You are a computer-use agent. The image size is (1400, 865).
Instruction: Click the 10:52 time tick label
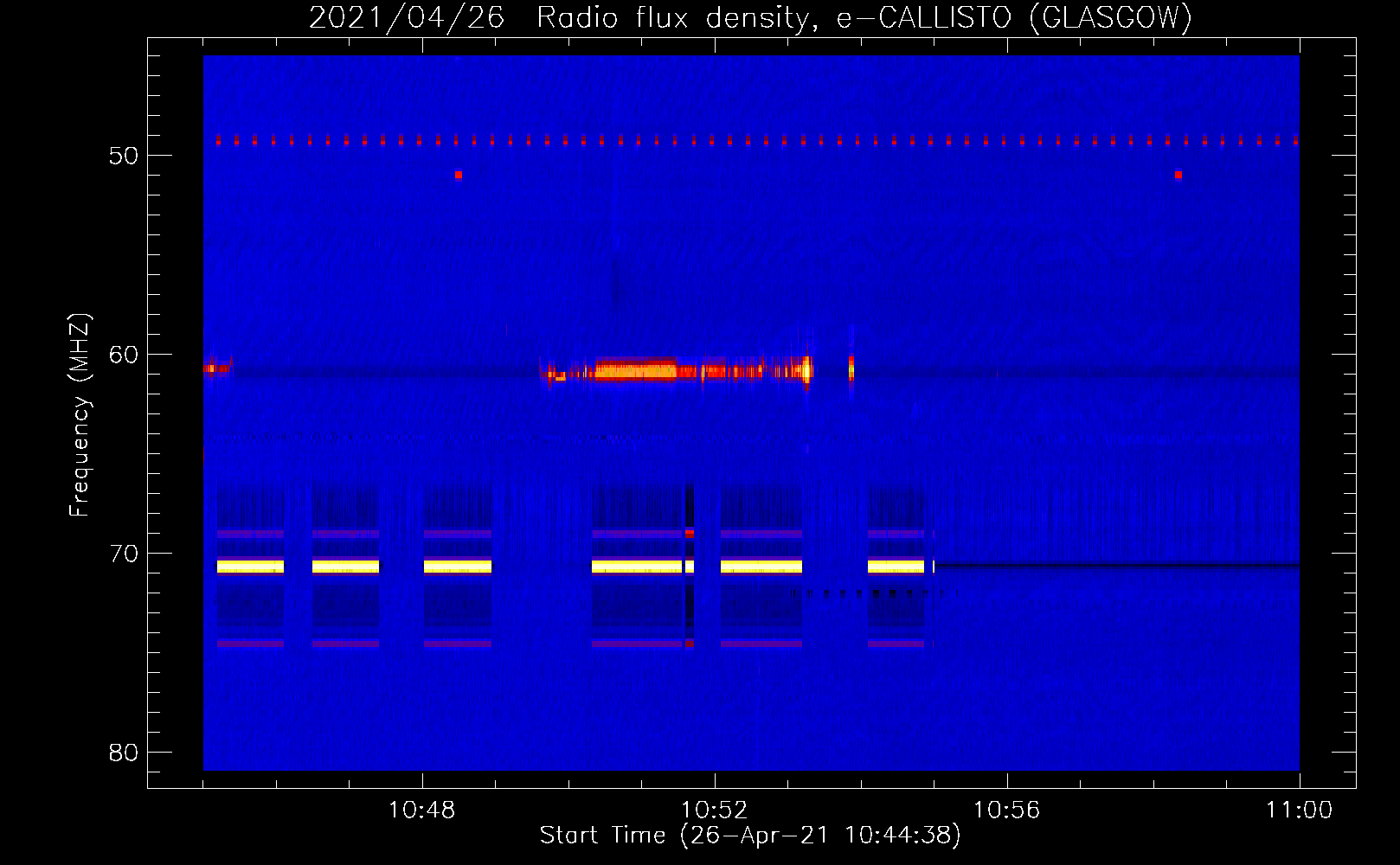click(x=714, y=810)
